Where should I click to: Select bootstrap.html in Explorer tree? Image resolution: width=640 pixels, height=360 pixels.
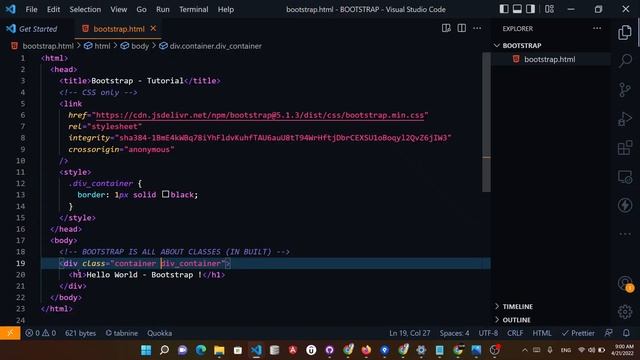pos(549,59)
